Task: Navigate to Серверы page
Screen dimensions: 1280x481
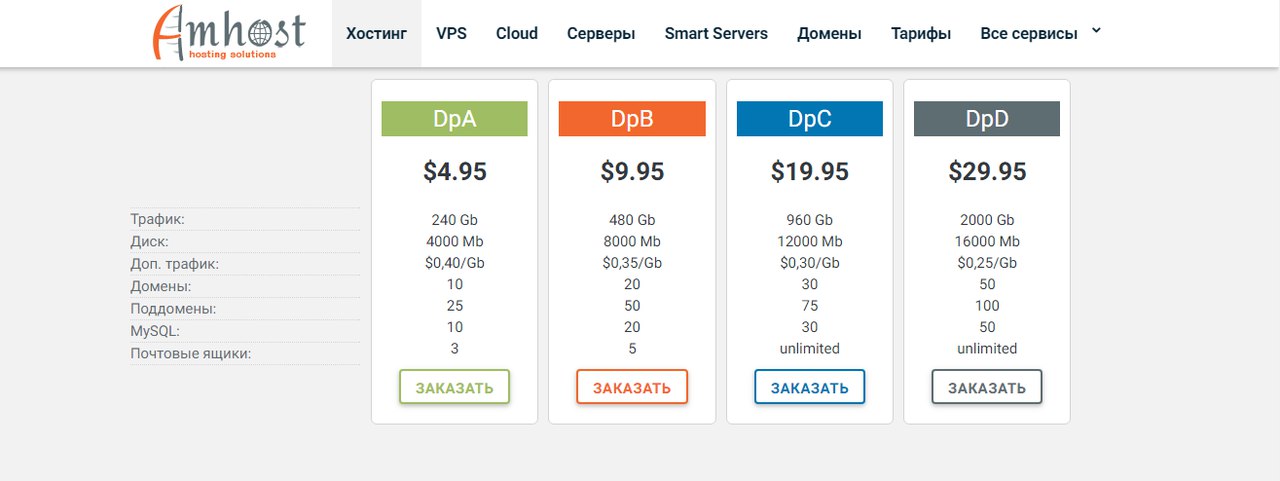Action: (x=601, y=33)
